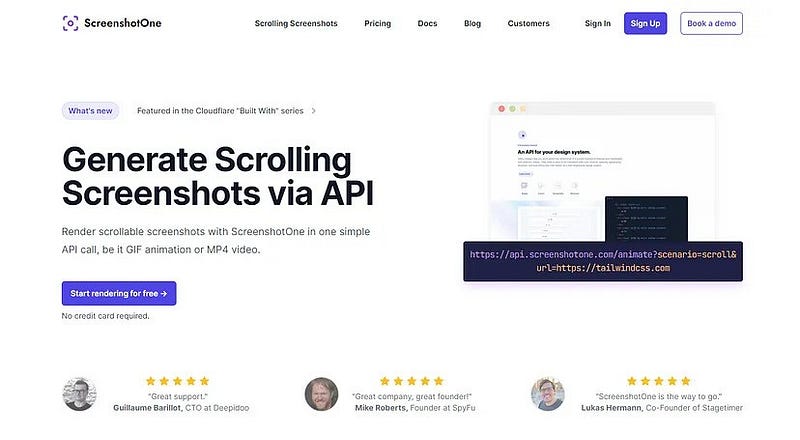Click "No credit card required." text
This screenshot has width=800, height=440.
pyautogui.click(x=106, y=316)
